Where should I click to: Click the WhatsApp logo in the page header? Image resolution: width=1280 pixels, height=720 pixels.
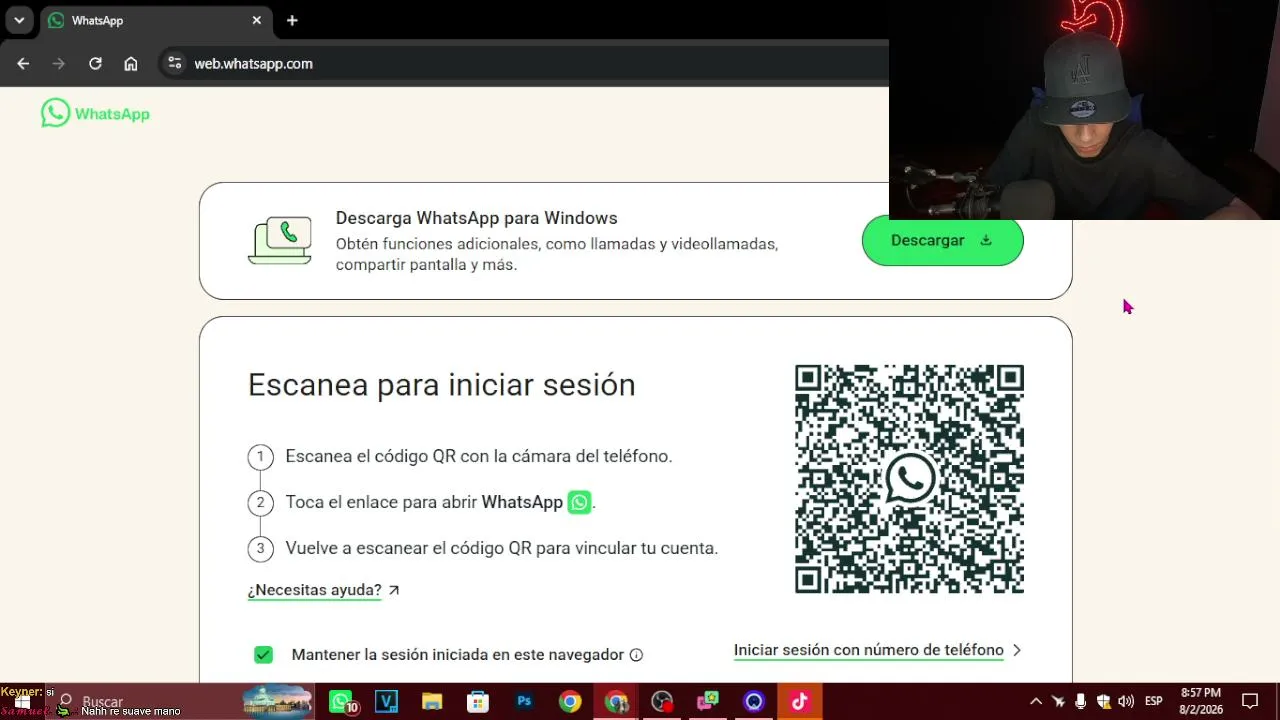(95, 113)
